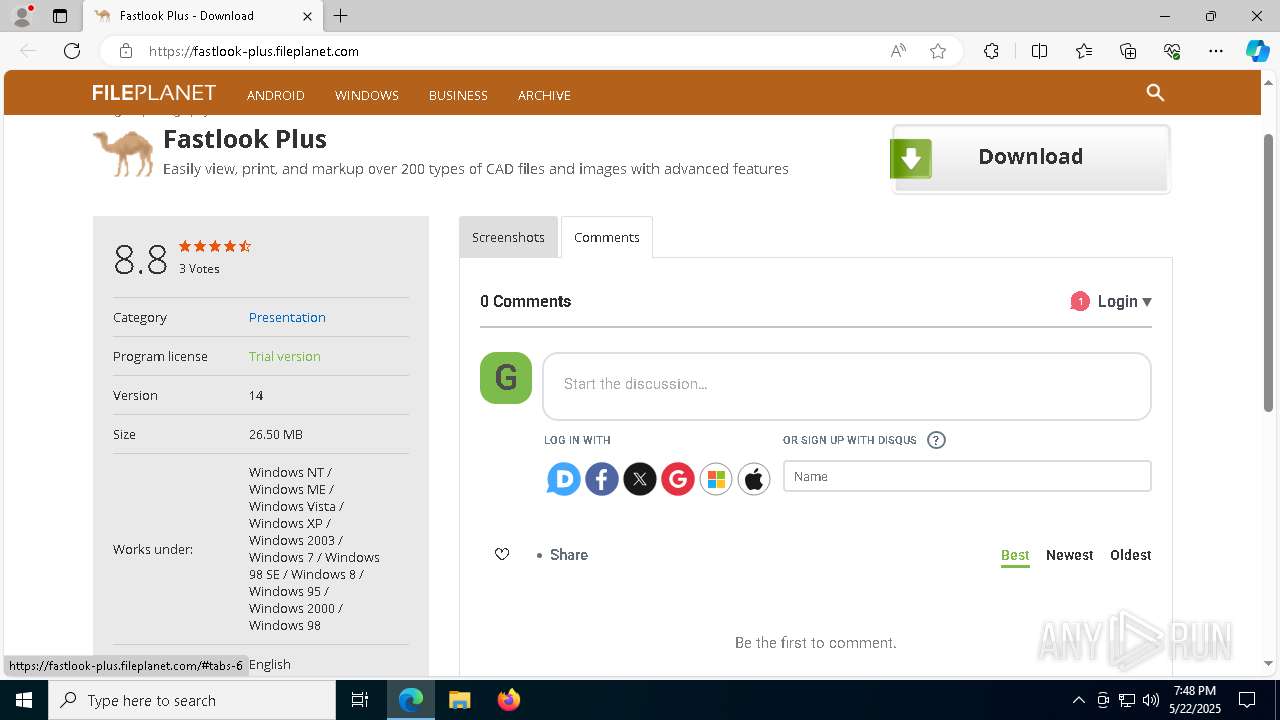
Task: Log in with X (Twitter) icon
Action: tap(639, 480)
